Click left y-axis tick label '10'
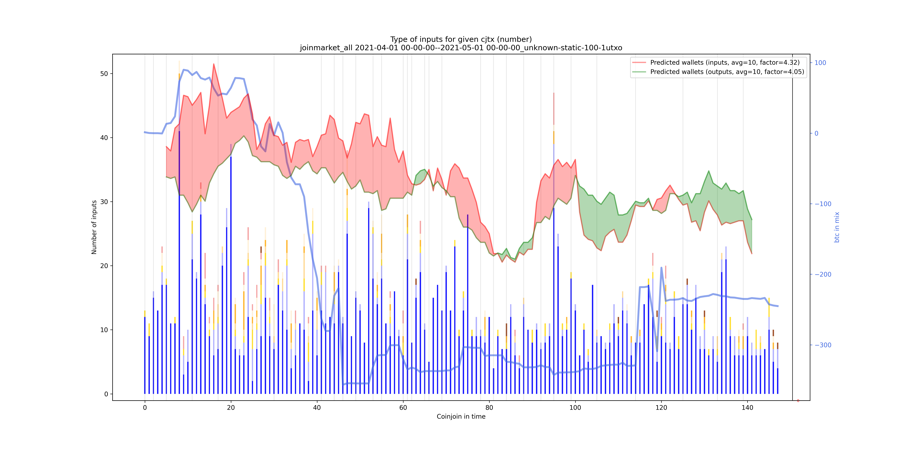Screen dimensions: 900x450 (104, 330)
